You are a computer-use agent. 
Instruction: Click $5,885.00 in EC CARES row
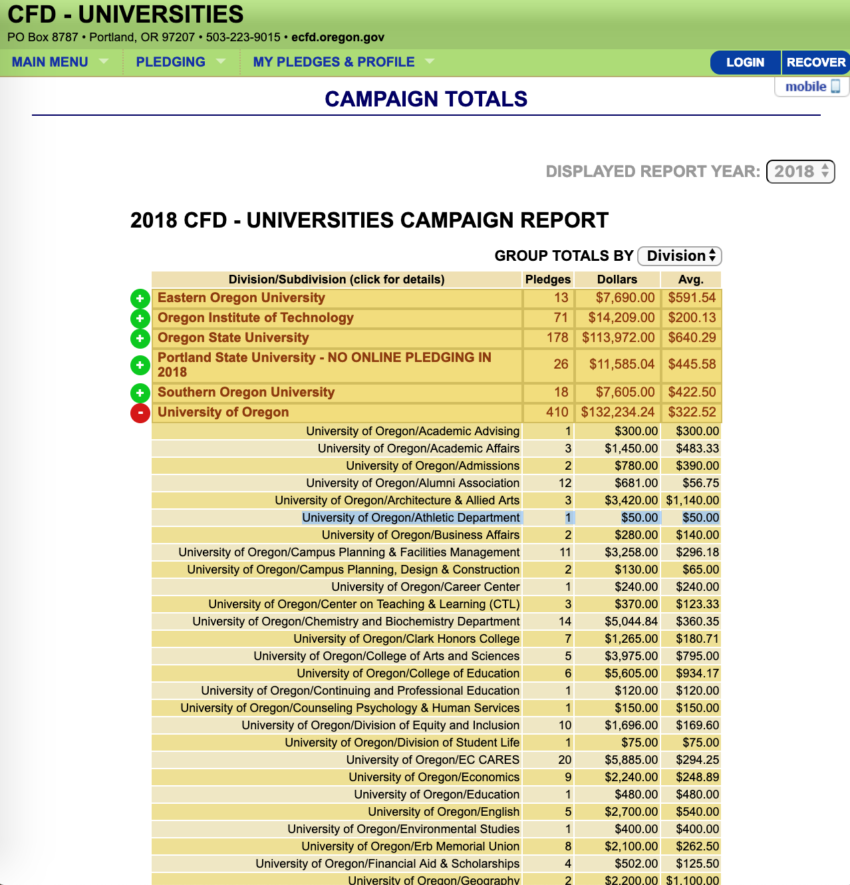coord(631,760)
